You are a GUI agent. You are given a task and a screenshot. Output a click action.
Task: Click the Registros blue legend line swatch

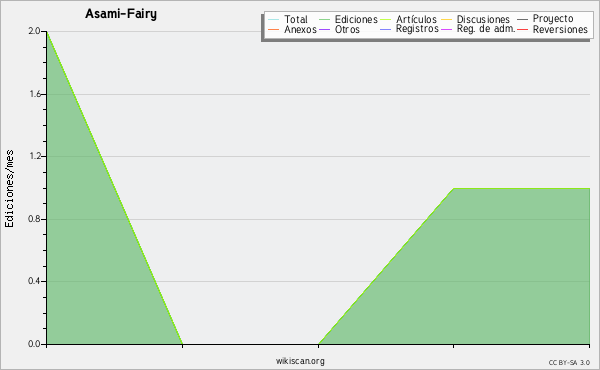coord(386,29)
